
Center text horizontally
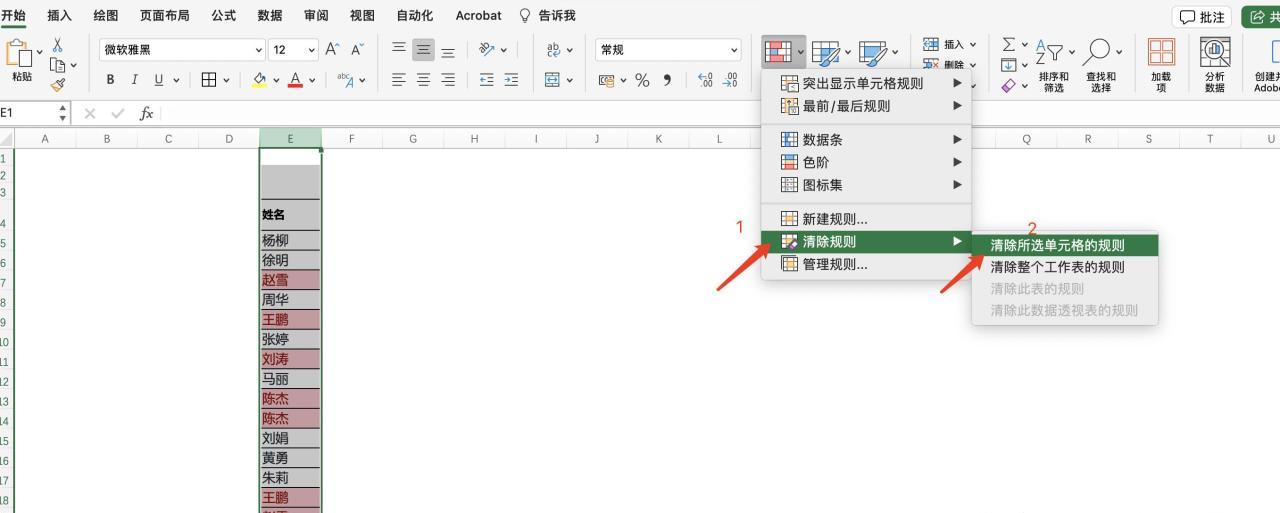(x=424, y=80)
